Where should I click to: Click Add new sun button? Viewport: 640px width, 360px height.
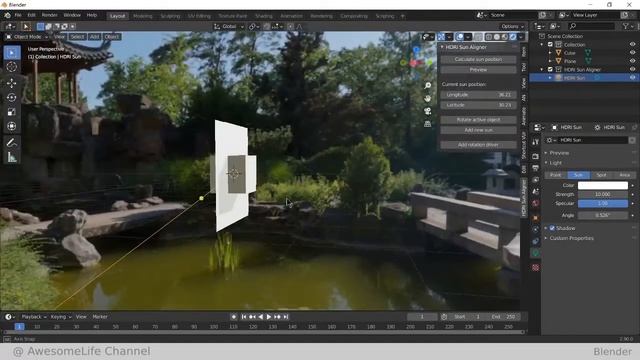[478, 130]
